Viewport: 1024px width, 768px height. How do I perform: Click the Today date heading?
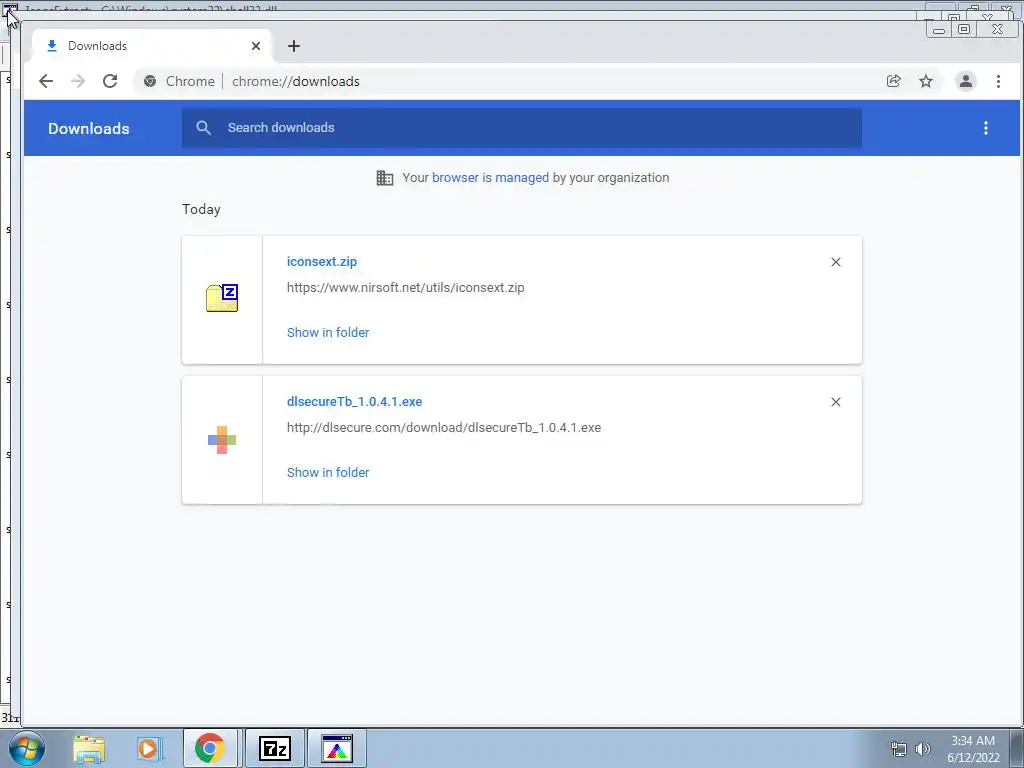pyautogui.click(x=201, y=209)
